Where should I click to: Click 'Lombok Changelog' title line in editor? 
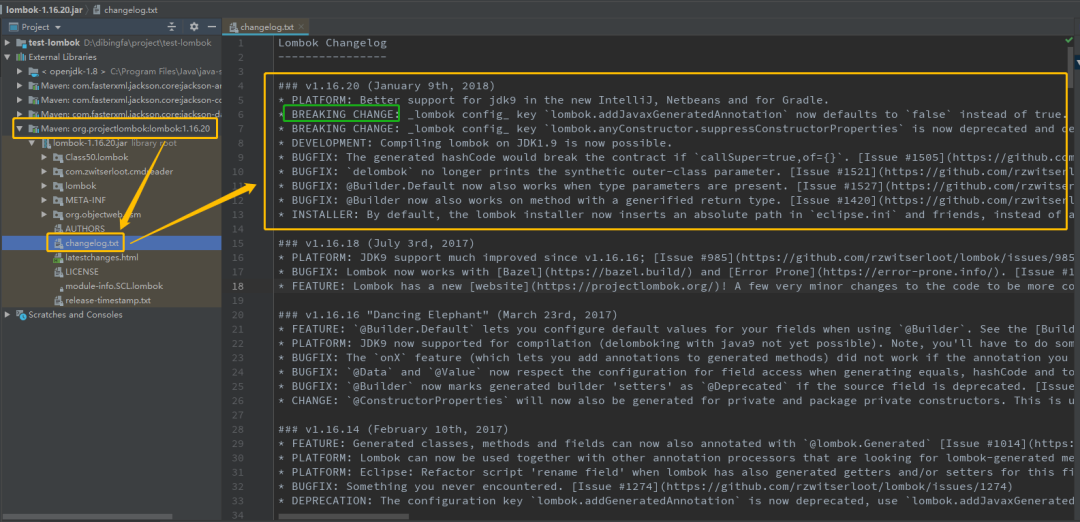332,43
